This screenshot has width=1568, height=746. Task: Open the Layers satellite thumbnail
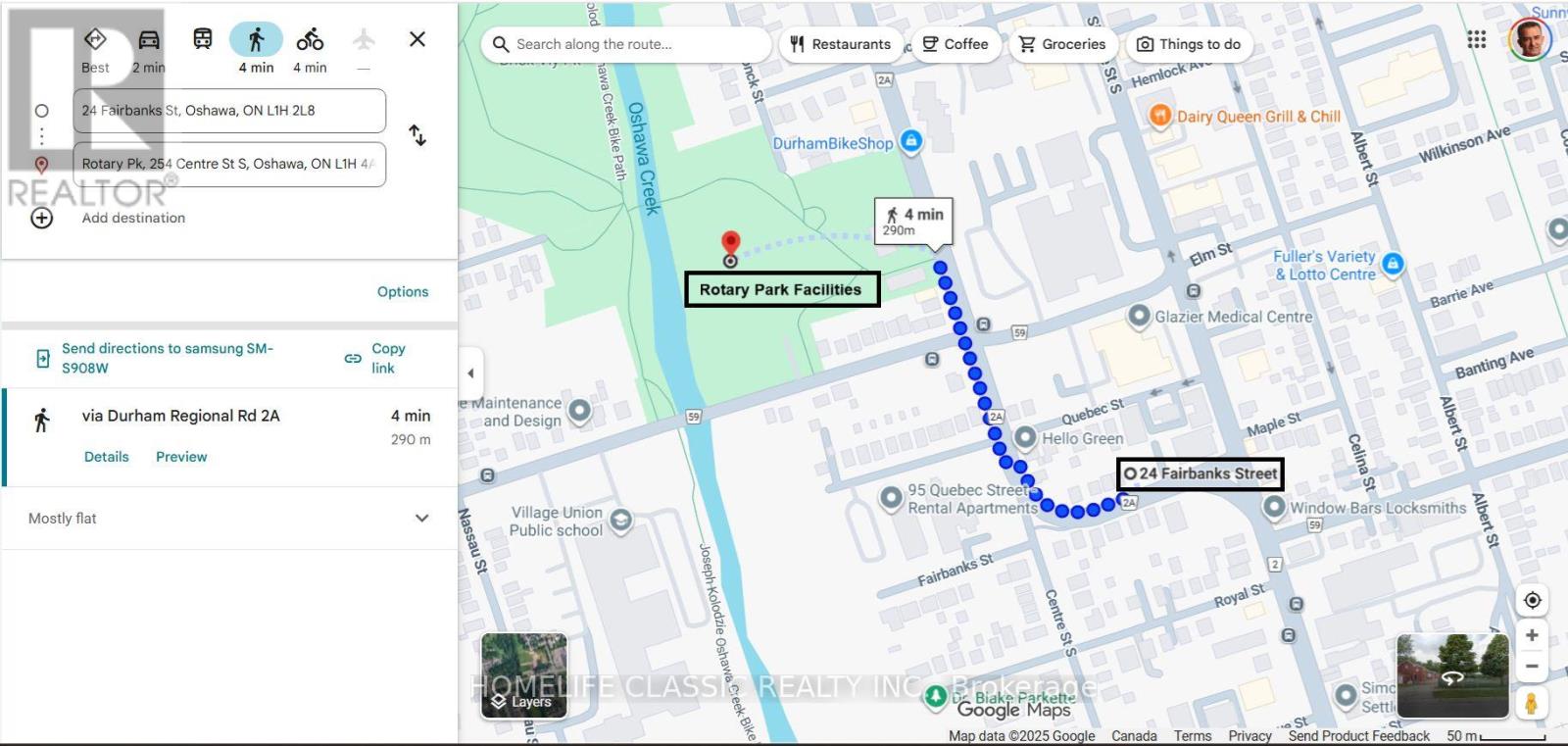[523, 676]
